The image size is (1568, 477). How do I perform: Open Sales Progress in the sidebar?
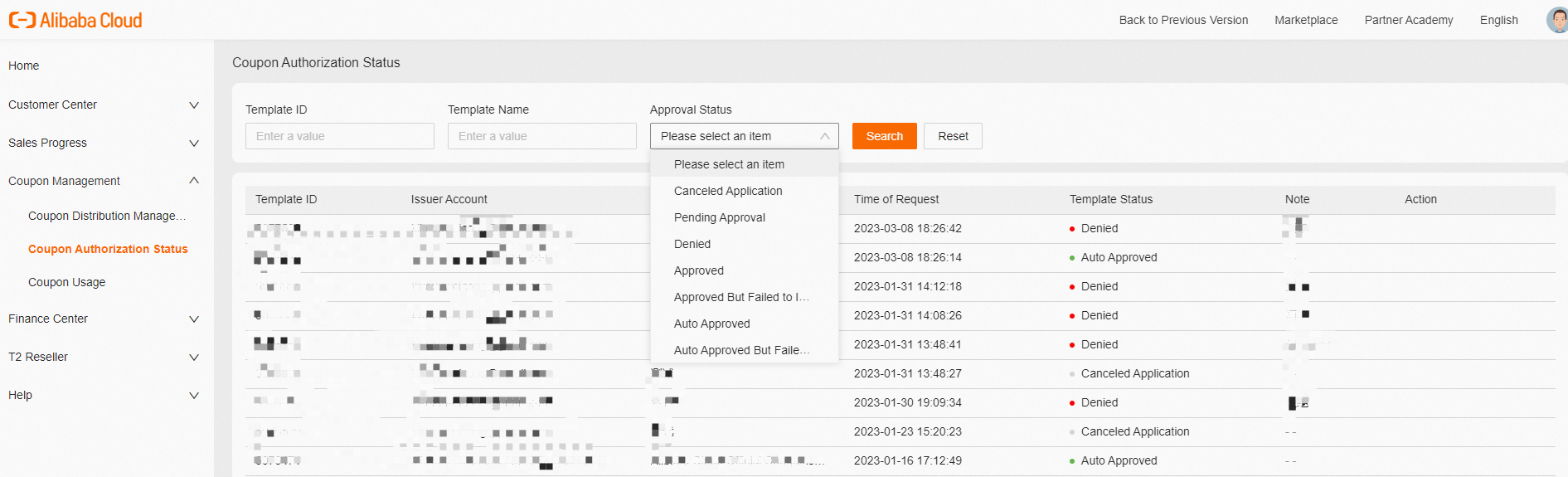click(47, 143)
